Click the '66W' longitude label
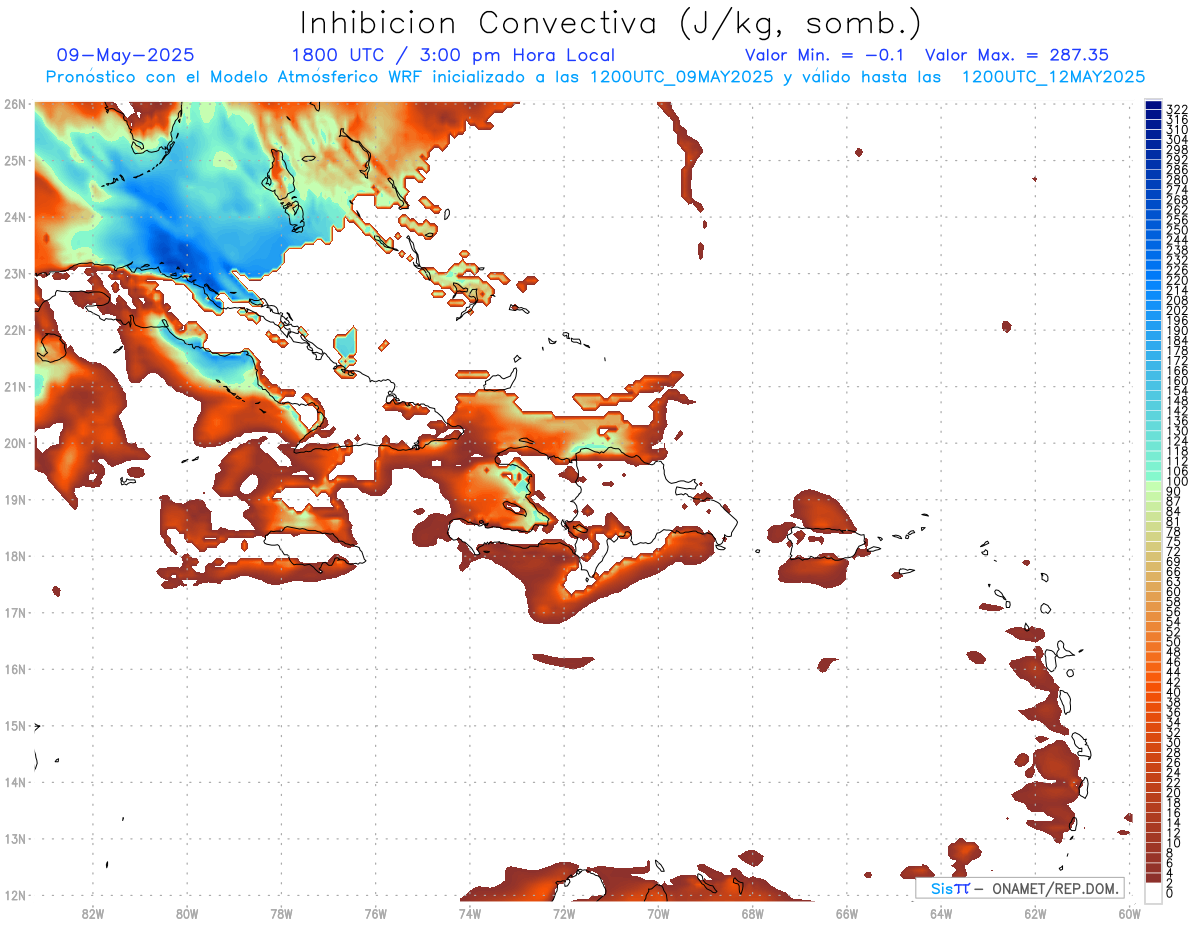The image size is (1200, 927). click(847, 913)
